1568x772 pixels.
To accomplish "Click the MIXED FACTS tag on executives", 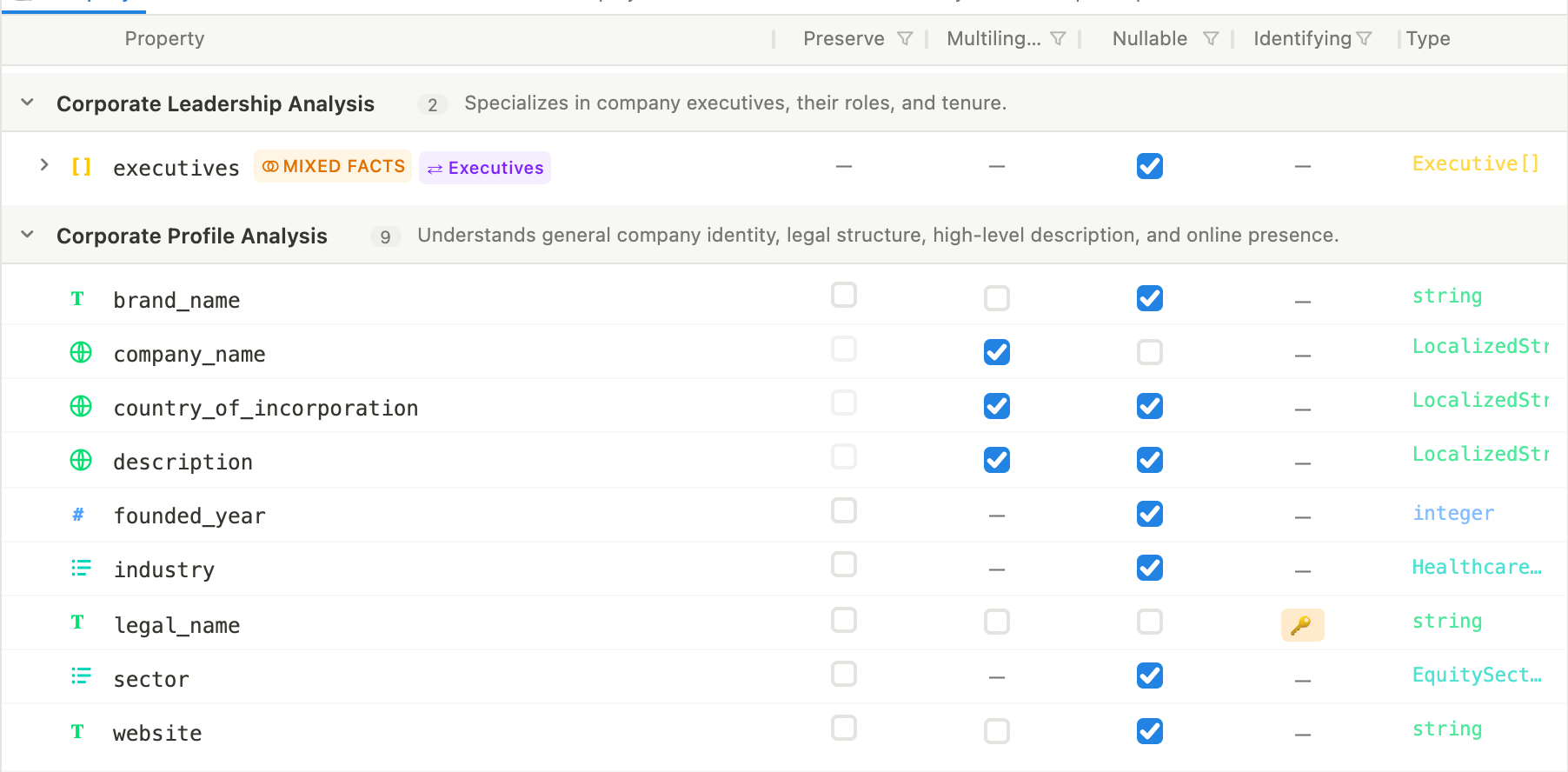I will pos(333,166).
